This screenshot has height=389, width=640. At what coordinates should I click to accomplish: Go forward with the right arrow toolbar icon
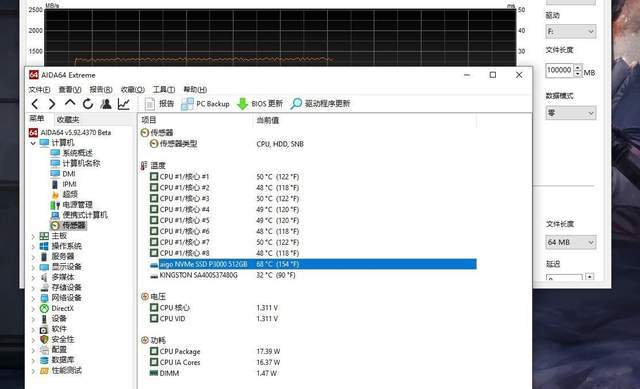coord(52,104)
